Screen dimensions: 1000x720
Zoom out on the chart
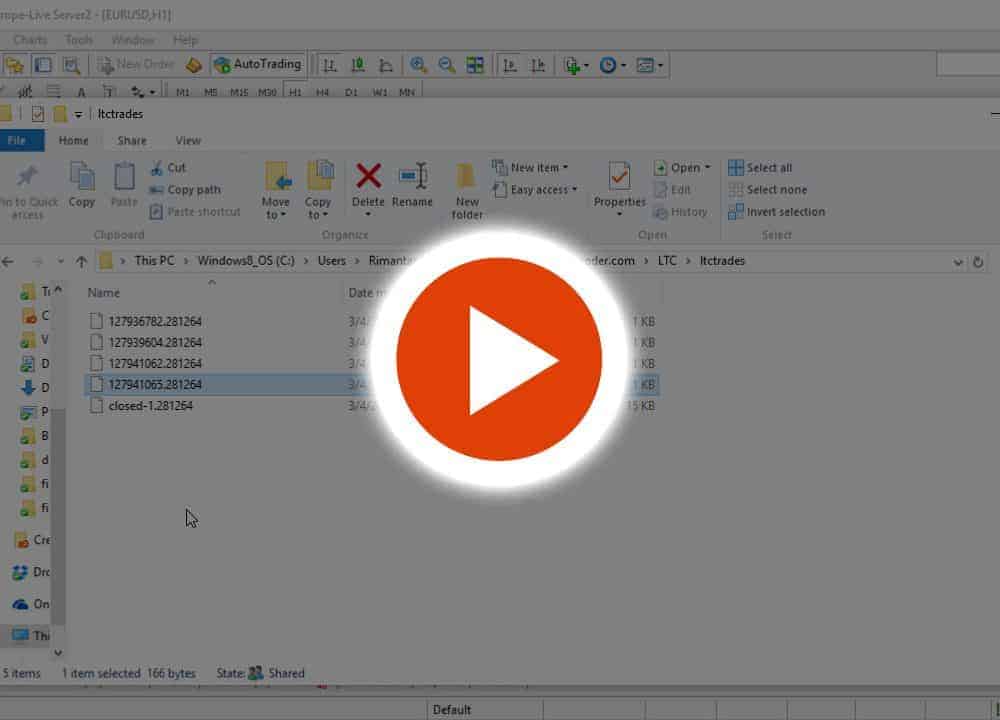pos(446,65)
